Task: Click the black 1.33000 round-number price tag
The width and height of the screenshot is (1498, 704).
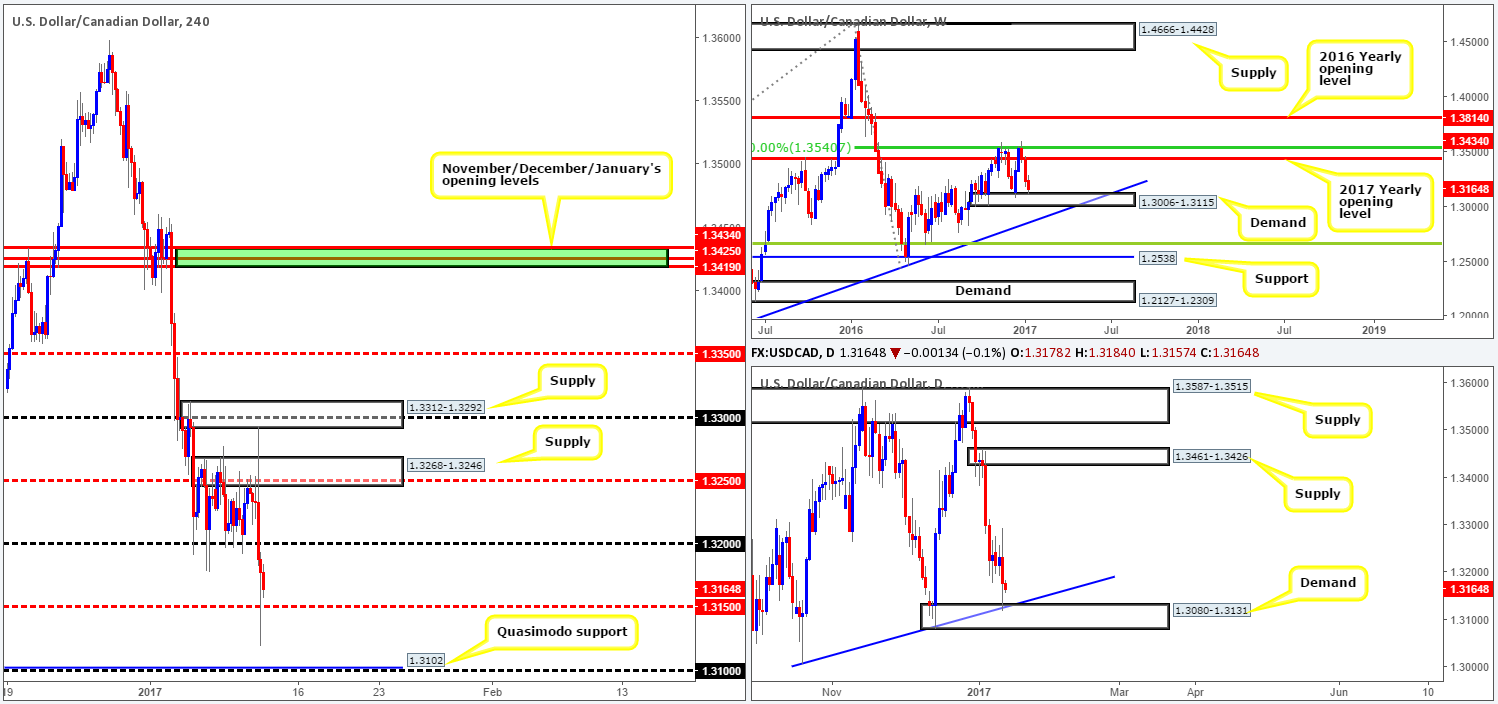Action: coord(719,417)
